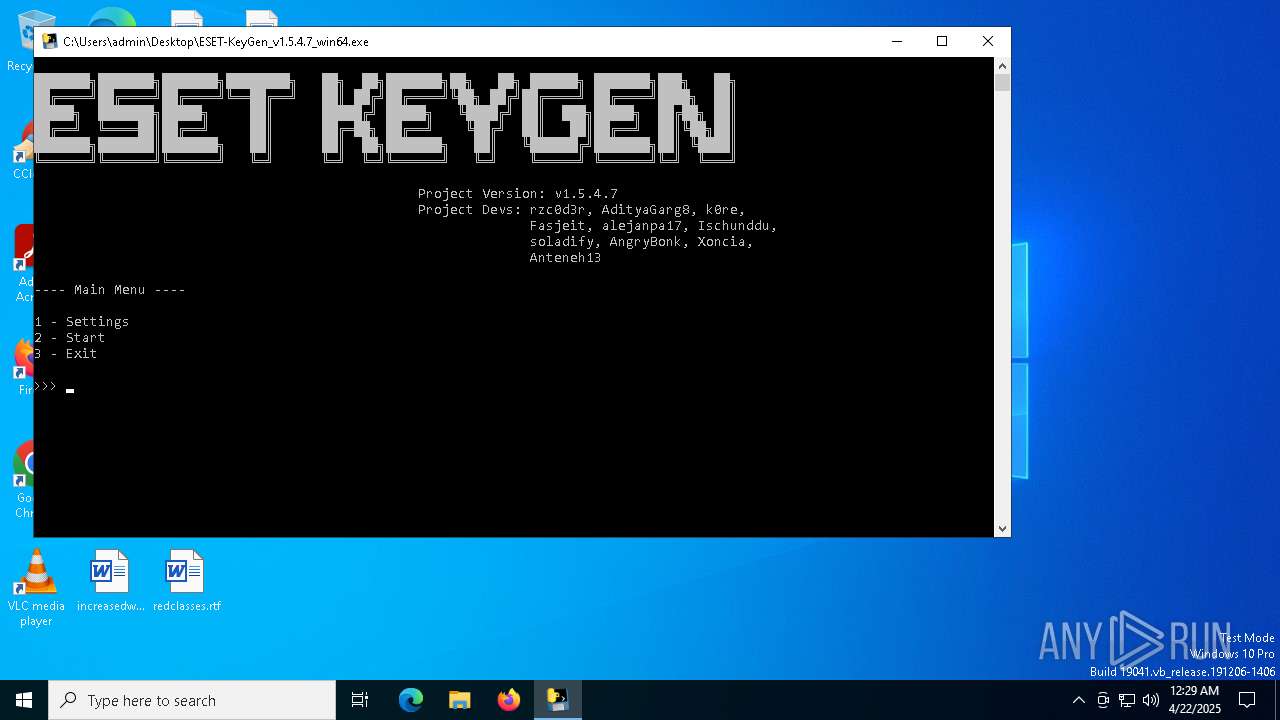Open Task View on the taskbar
This screenshot has width=1280, height=720.
pos(360,700)
